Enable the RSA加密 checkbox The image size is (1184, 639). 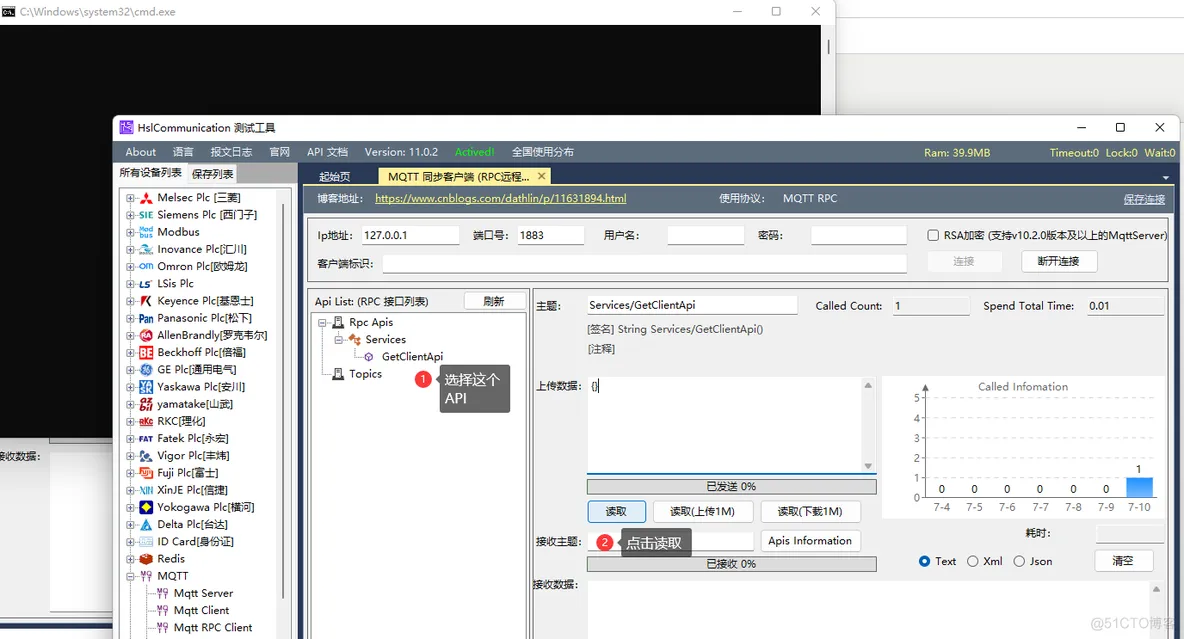(933, 236)
